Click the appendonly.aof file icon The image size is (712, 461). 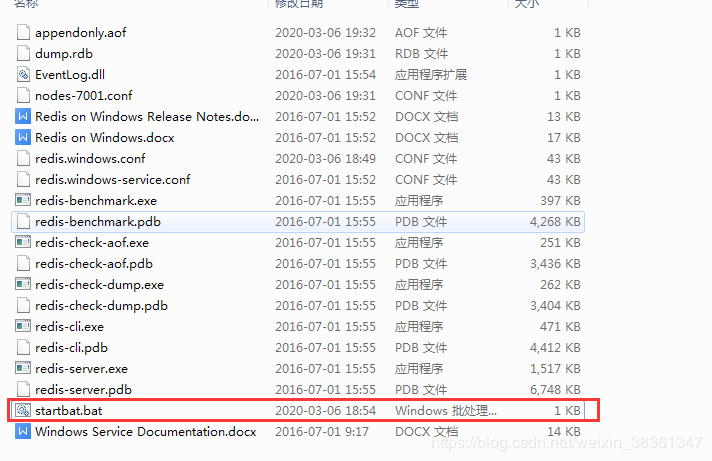(x=23, y=33)
